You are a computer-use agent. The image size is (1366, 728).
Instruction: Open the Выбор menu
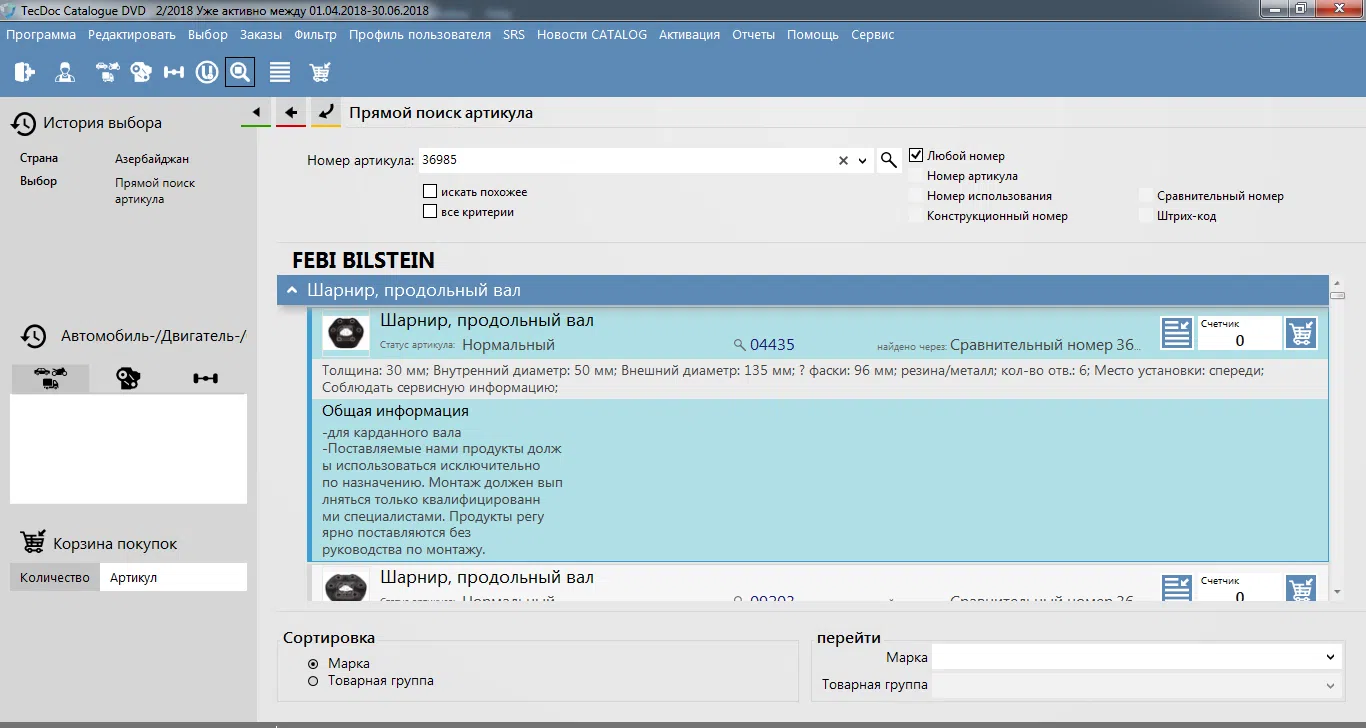[x=208, y=34]
